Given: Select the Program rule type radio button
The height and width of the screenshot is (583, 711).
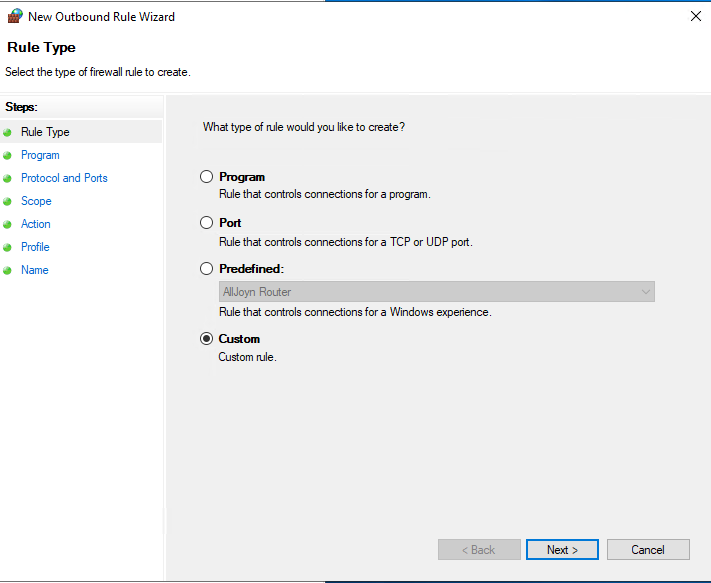Looking at the screenshot, I should pos(207,177).
